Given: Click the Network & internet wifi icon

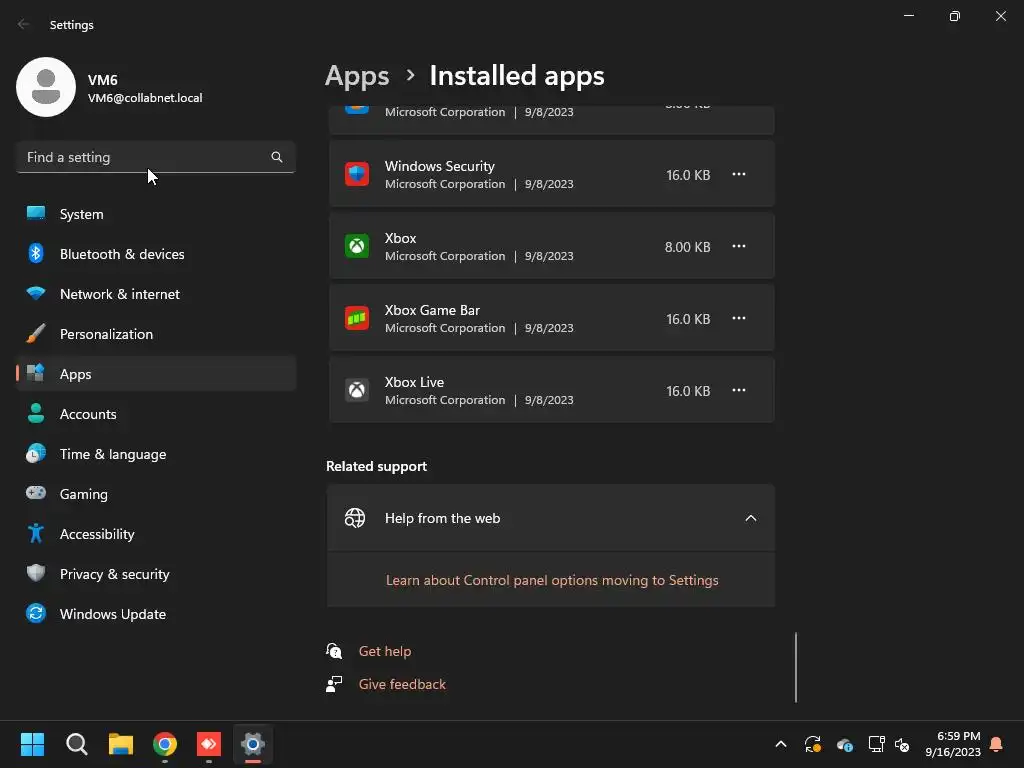Looking at the screenshot, I should tap(36, 293).
